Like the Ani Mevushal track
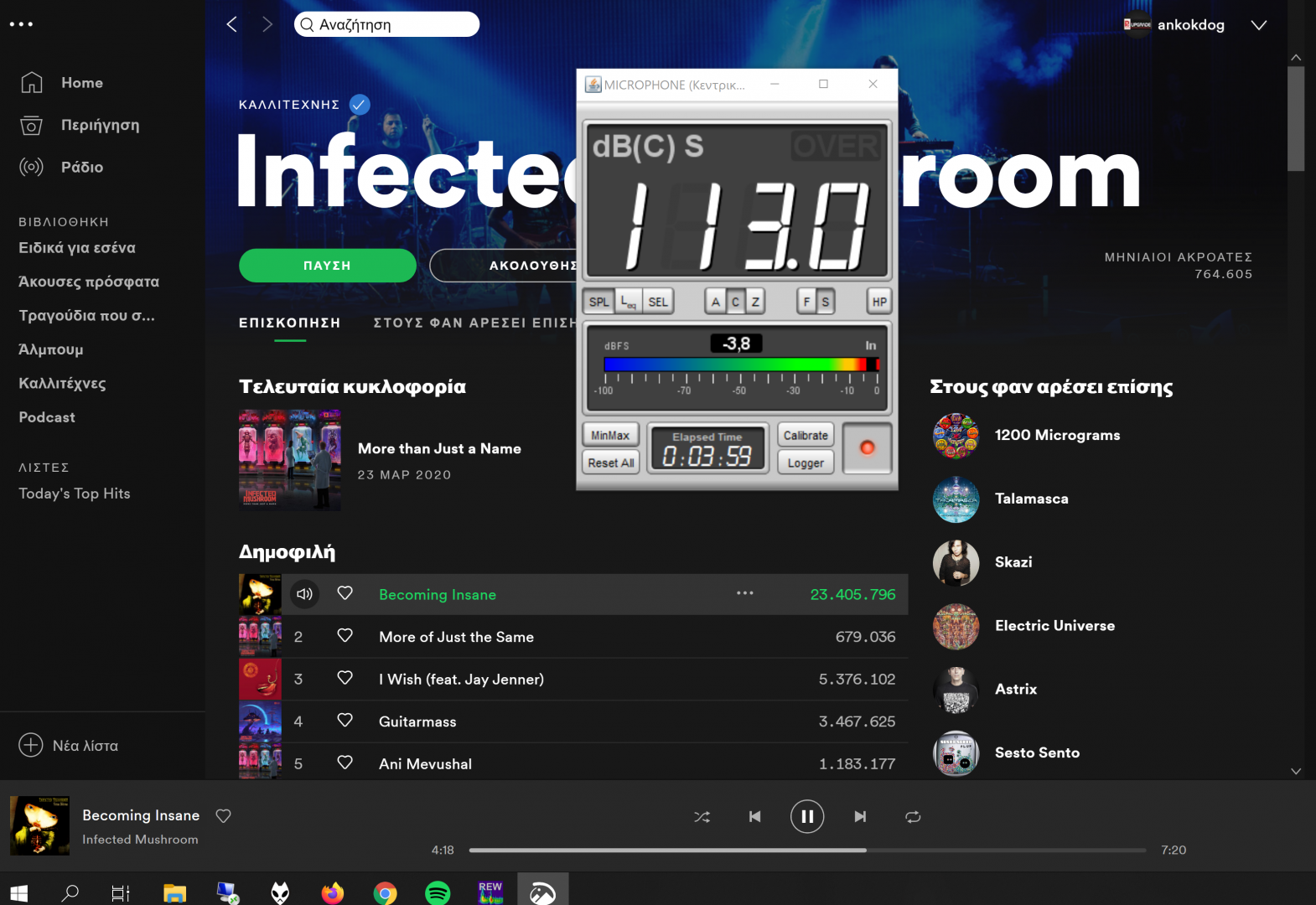This screenshot has height=905, width=1316. point(345,763)
